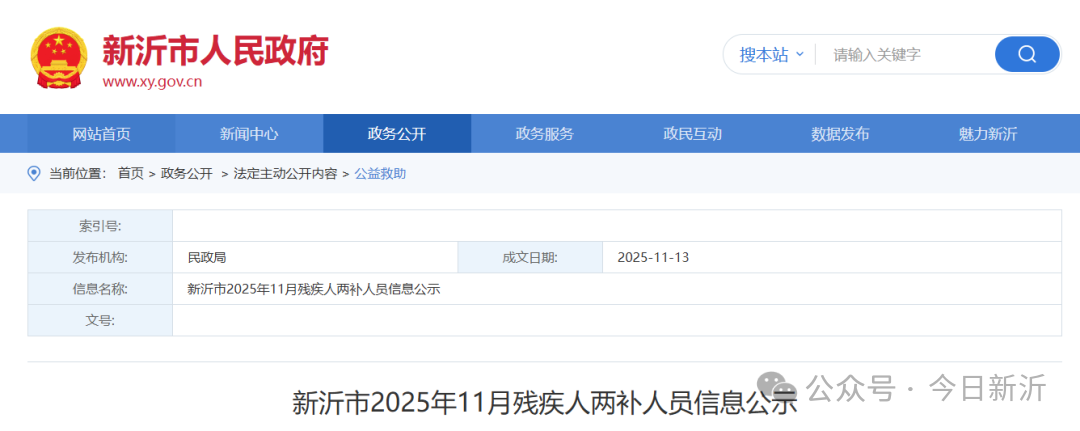Screen dimensions: 1080x431
Task: Click the national emblem logo
Action: pos(60,57)
